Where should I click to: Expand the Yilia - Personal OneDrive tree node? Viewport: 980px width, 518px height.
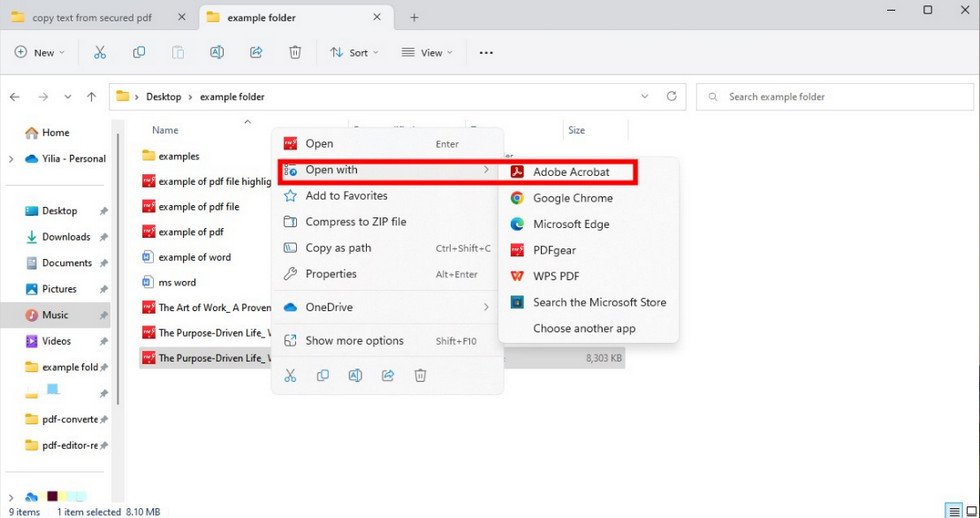[11, 159]
